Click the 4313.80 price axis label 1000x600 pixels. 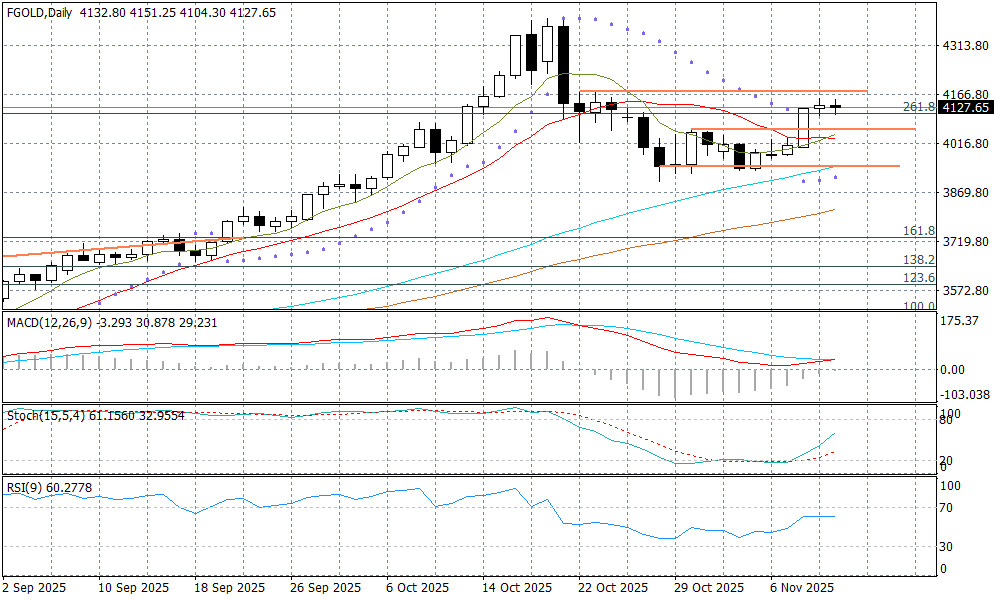click(965, 46)
